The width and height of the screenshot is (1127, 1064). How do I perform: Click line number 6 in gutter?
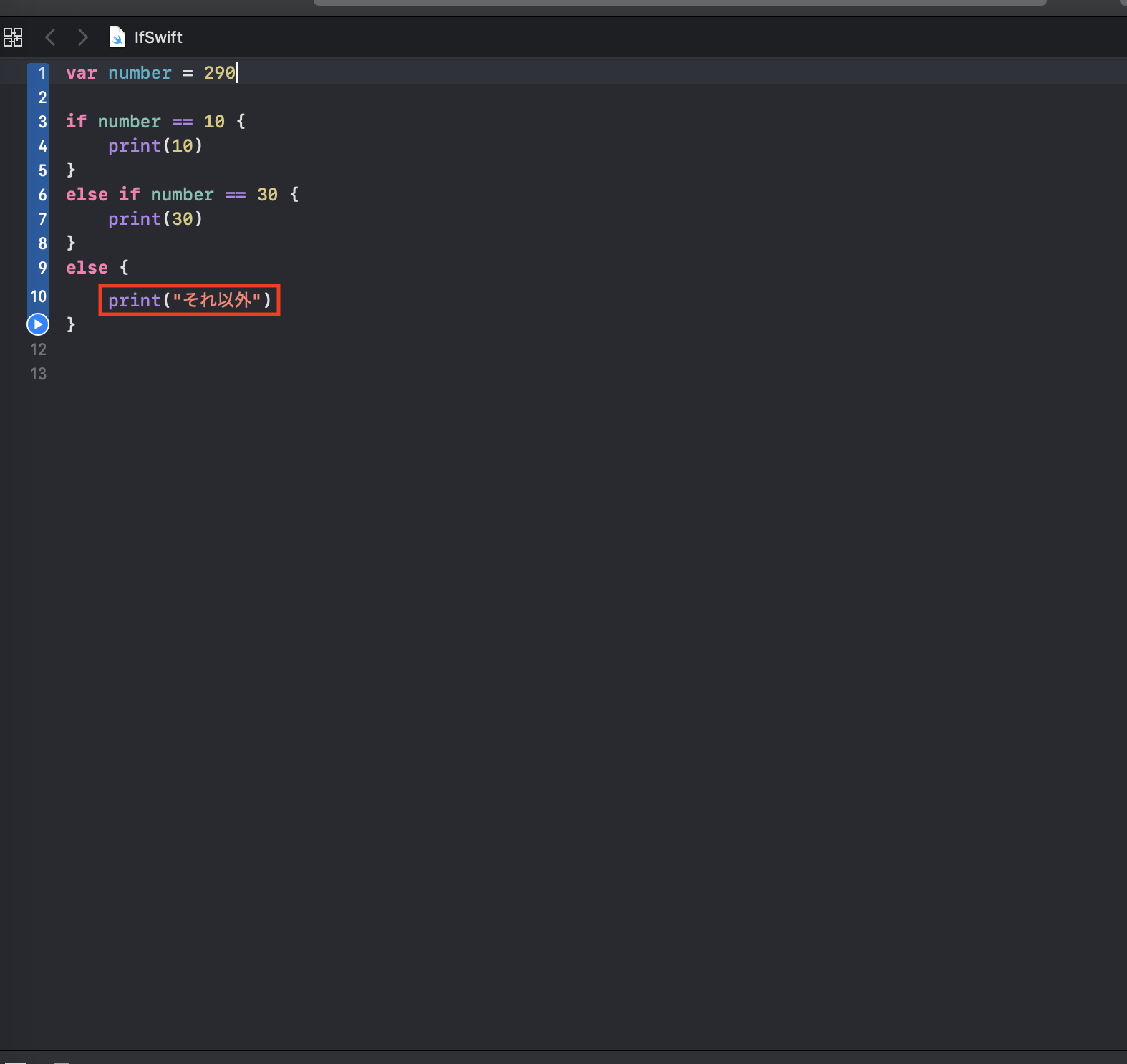click(42, 195)
